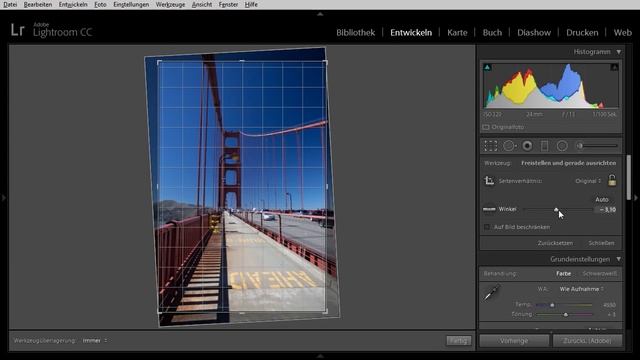Viewport: 640px width, 360px height.
Task: Switch to the Drucken module
Action: point(582,33)
